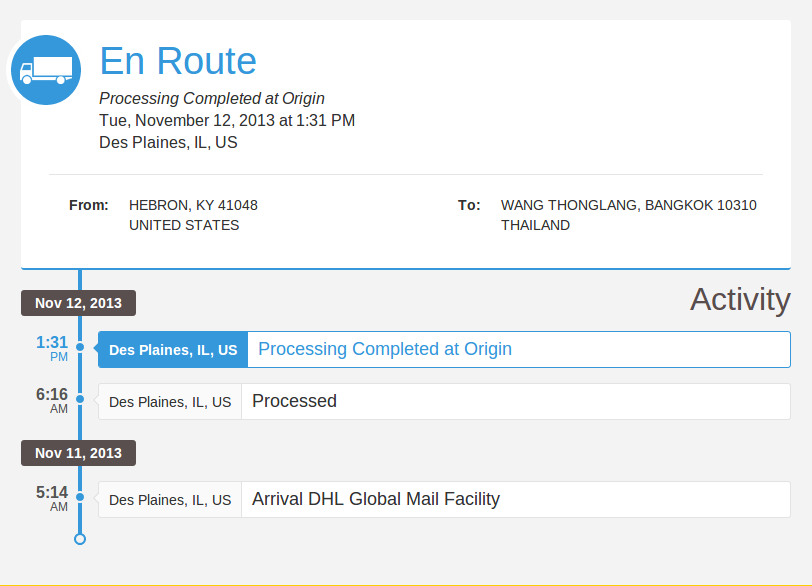Click the 6:16 AM timeline dot
Image resolution: width=812 pixels, height=586 pixels.
[80, 401]
